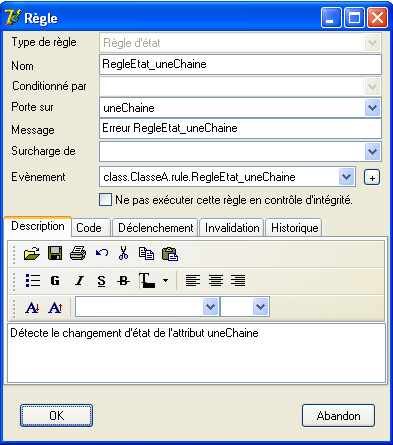Click the Paste clipboard icon
This screenshot has width=393, height=445.
pyautogui.click(x=170, y=254)
